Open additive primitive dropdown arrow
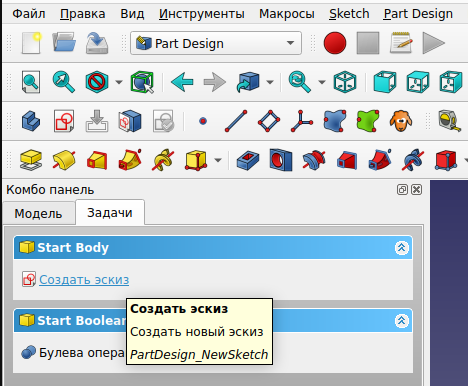This screenshot has width=468, height=386. tap(218, 160)
